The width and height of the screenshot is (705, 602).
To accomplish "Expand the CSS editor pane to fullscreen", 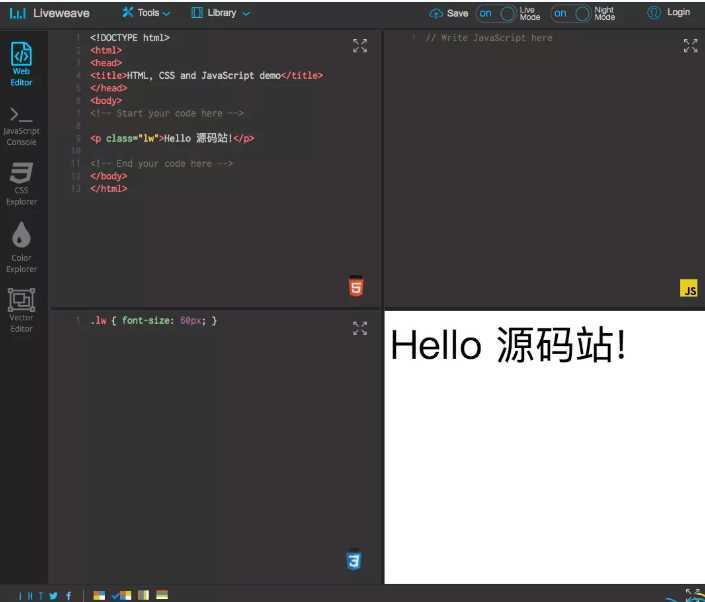I will point(360,328).
